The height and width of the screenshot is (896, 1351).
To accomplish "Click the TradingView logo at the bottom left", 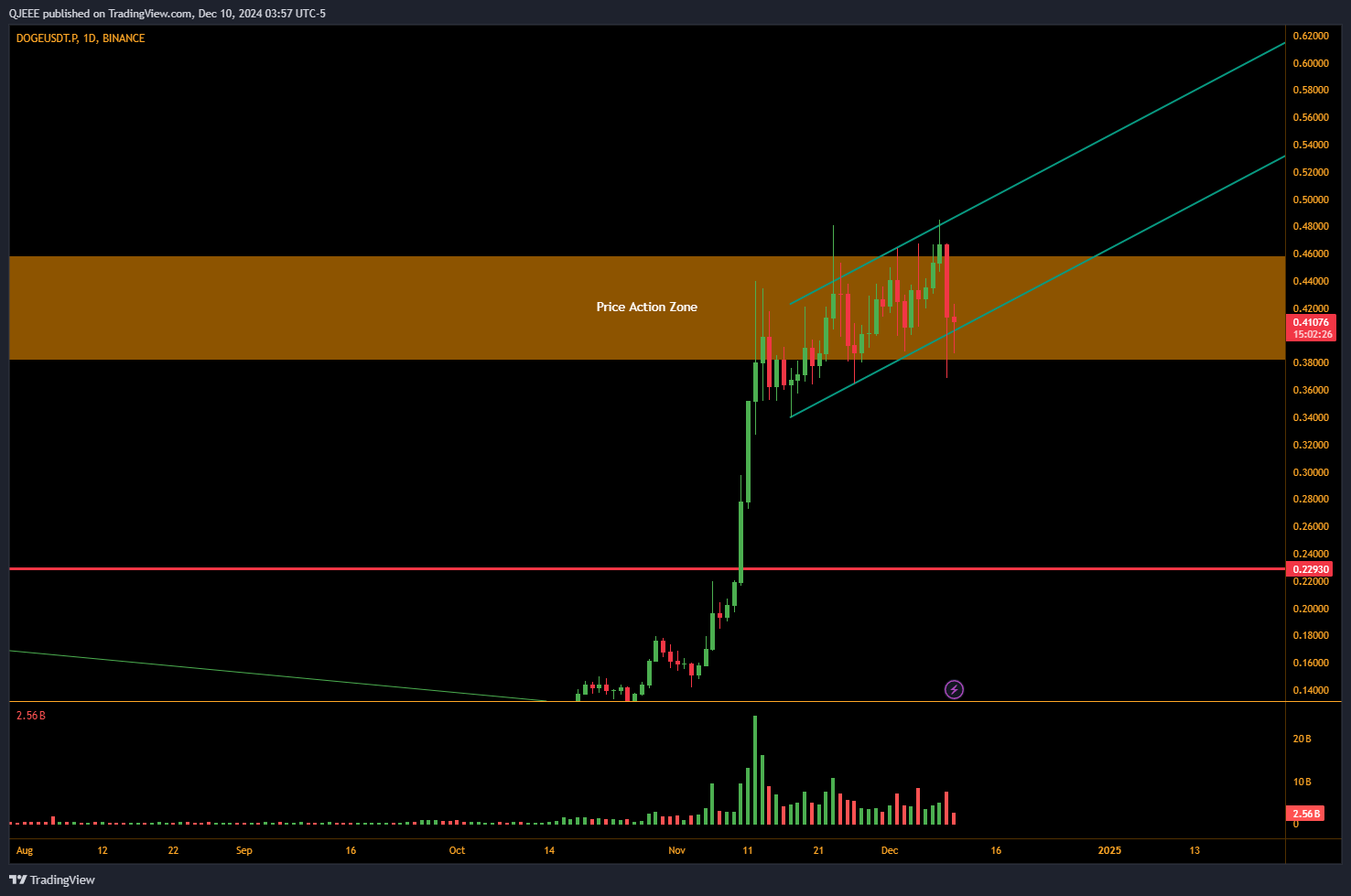I will [x=52, y=880].
